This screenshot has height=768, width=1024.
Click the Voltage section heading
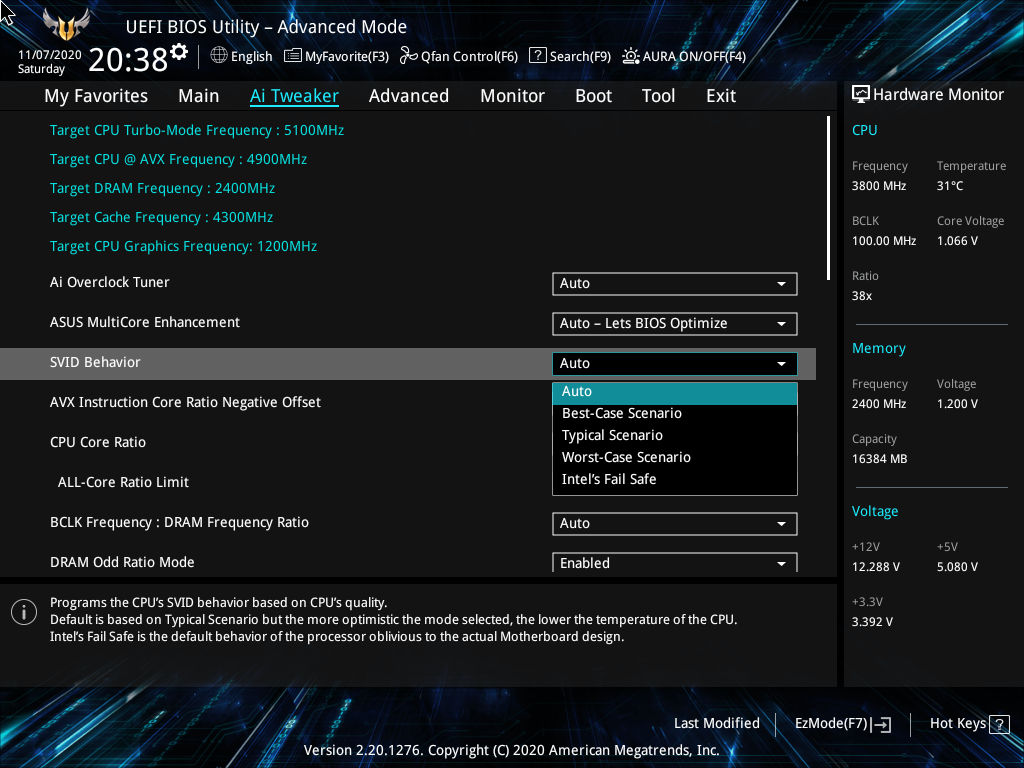pyautogui.click(x=874, y=511)
